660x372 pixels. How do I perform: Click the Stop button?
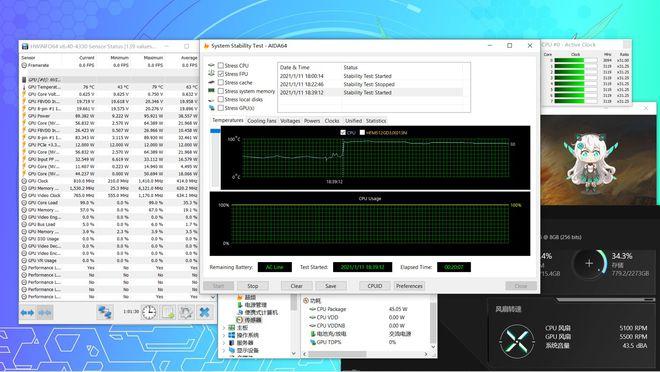click(253, 286)
